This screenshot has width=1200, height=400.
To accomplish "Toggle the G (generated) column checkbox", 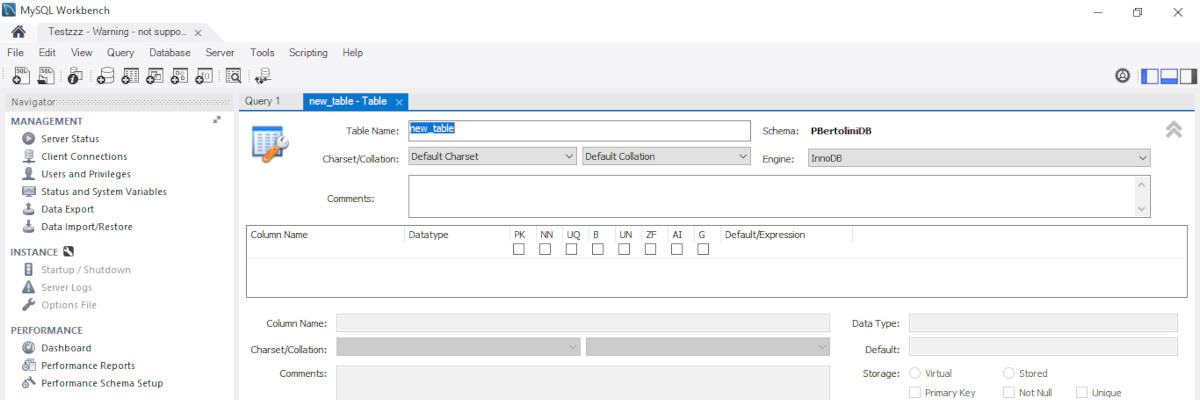I will click(703, 249).
